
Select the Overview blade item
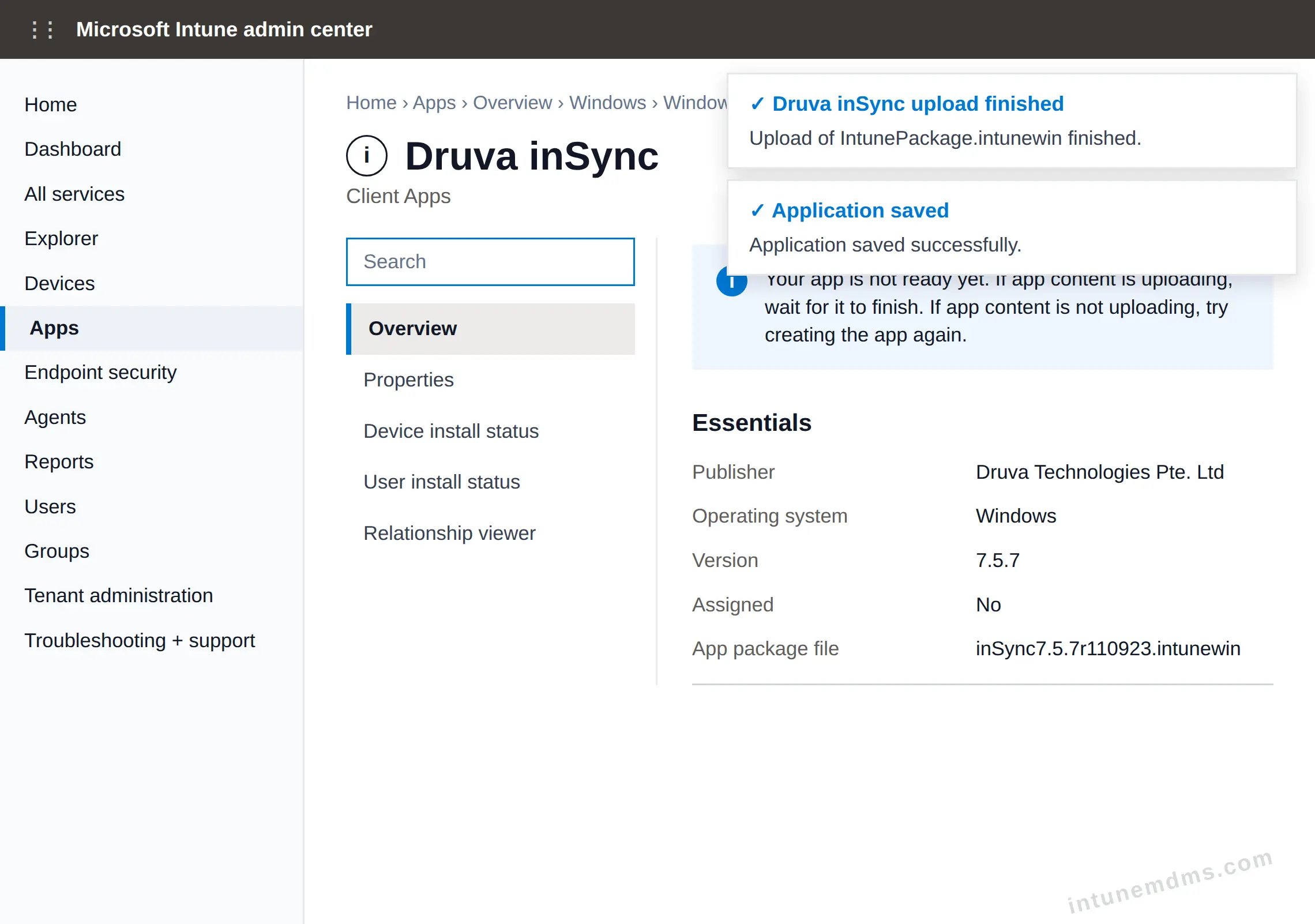pos(490,328)
